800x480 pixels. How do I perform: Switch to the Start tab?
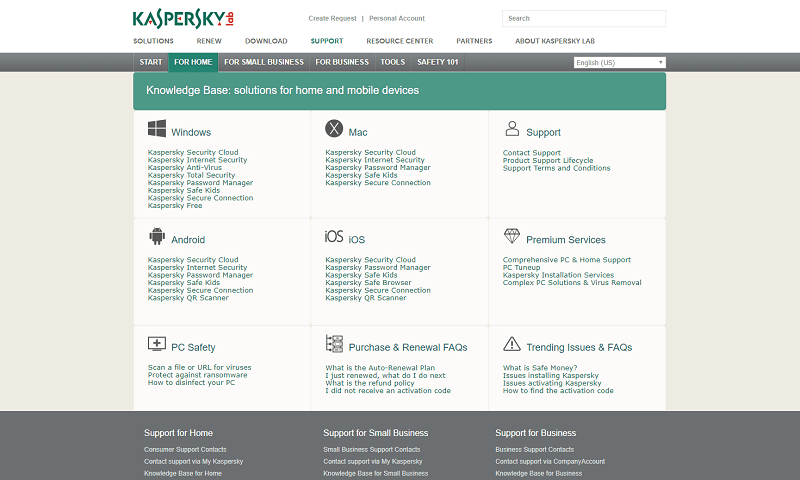click(151, 62)
